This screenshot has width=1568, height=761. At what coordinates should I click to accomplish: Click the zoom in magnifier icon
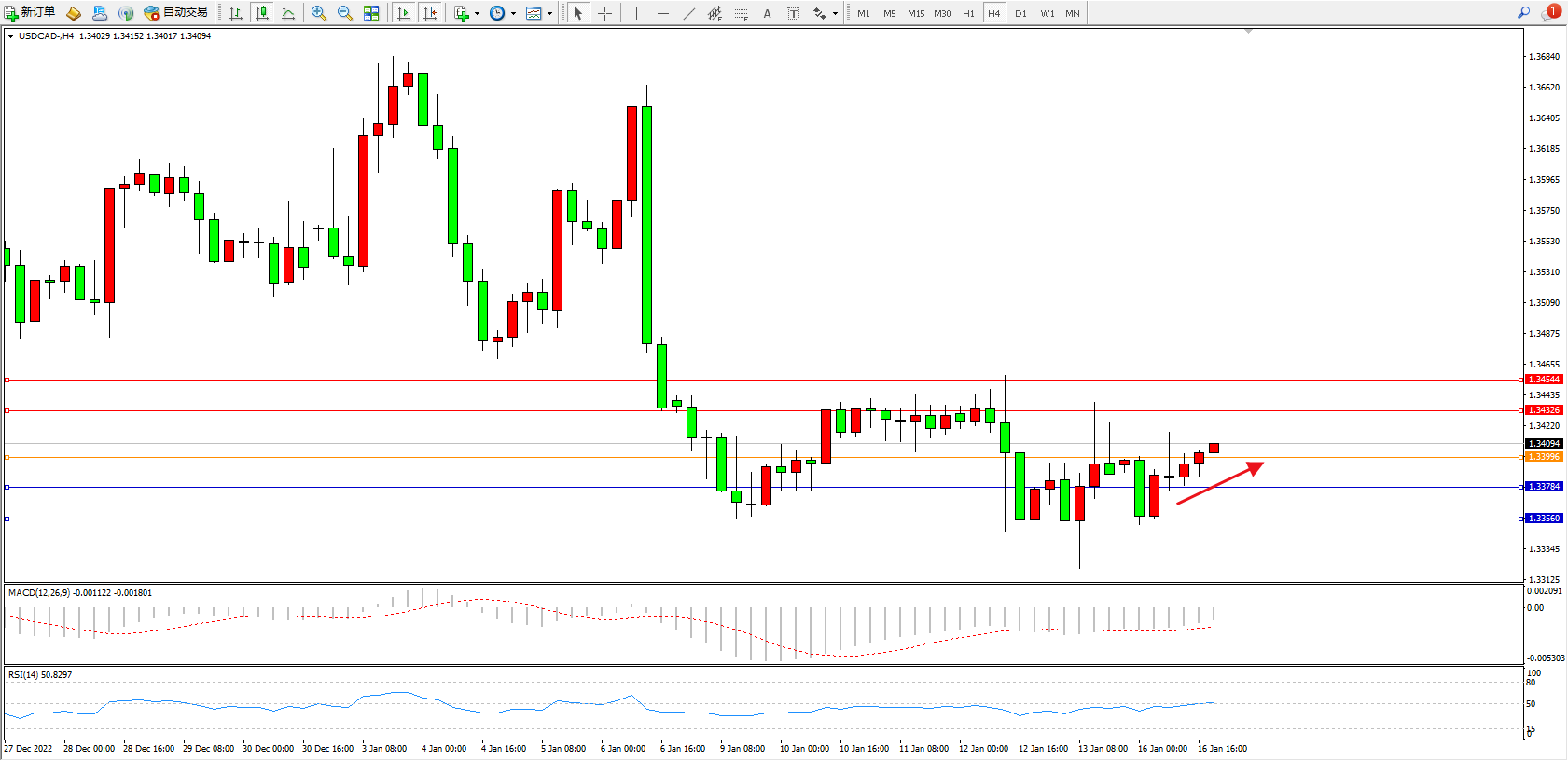point(319,13)
